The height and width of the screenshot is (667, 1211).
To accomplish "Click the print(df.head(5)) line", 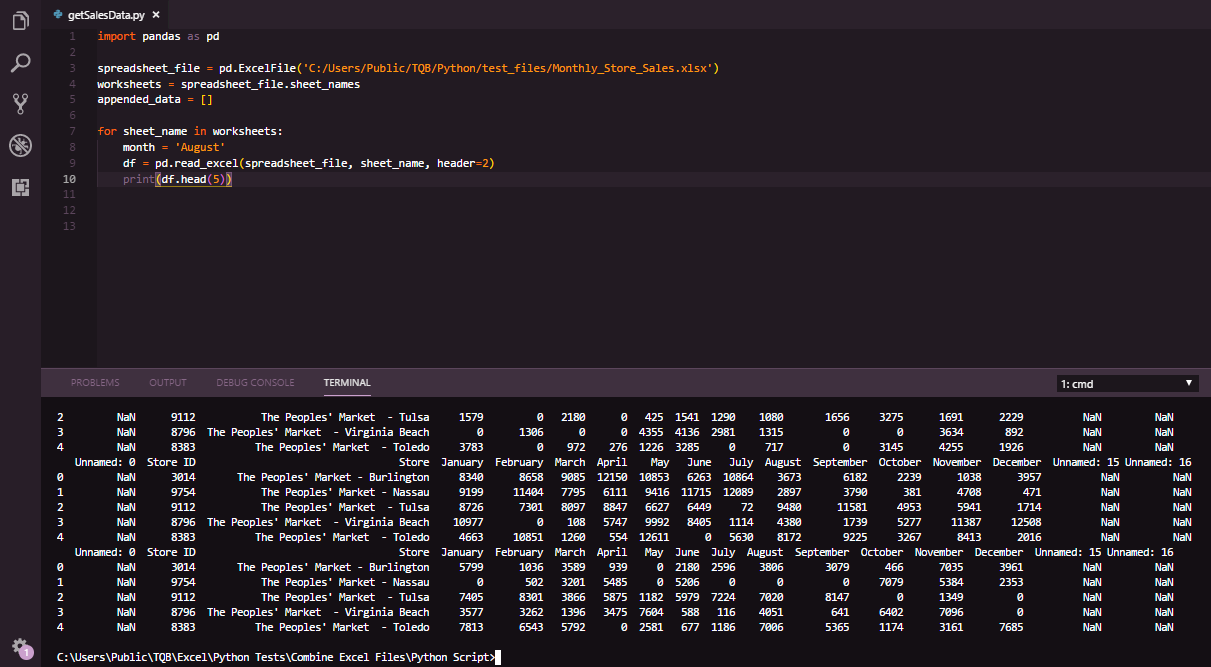I will pos(177,179).
